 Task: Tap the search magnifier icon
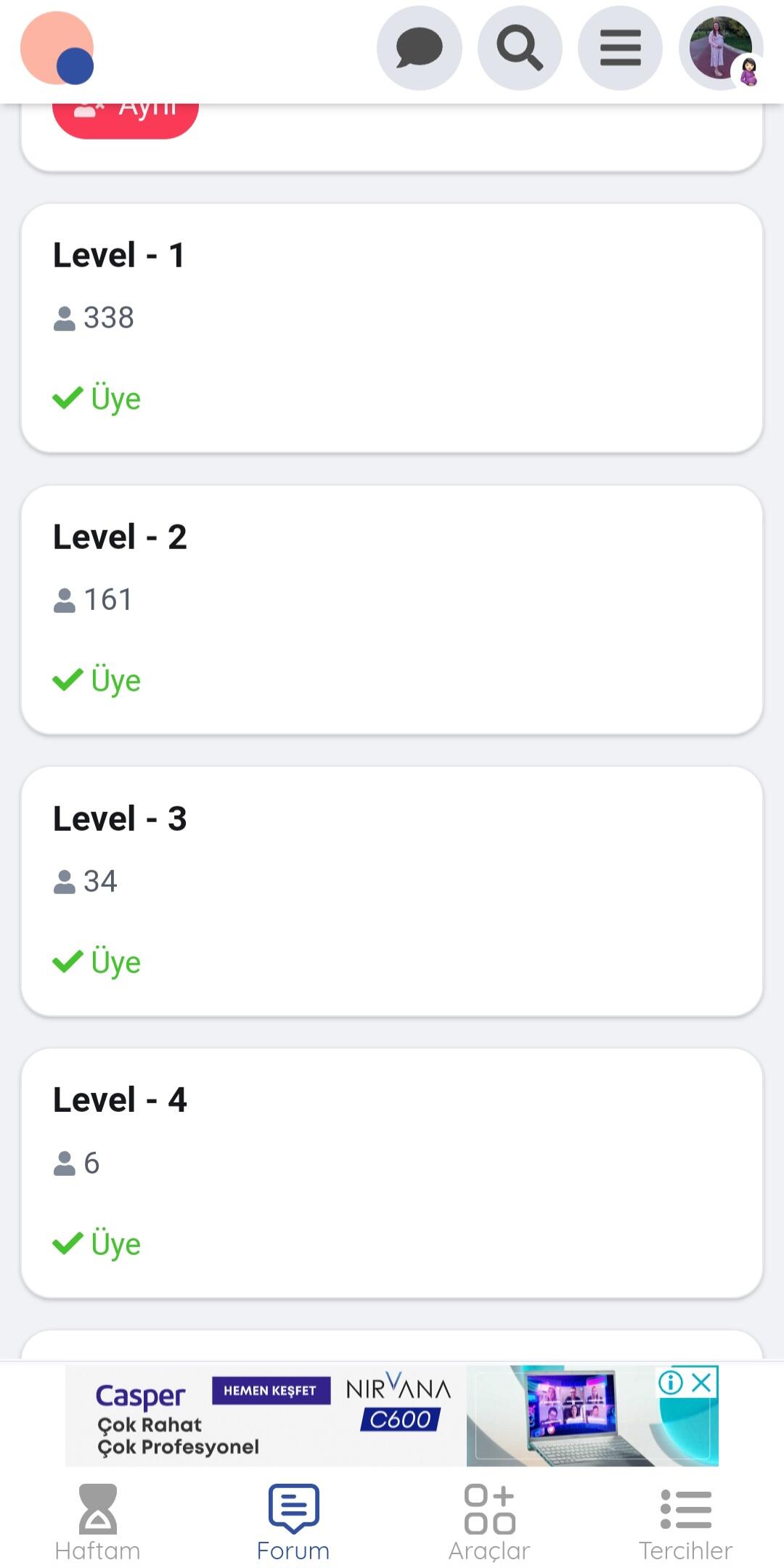pos(519,49)
